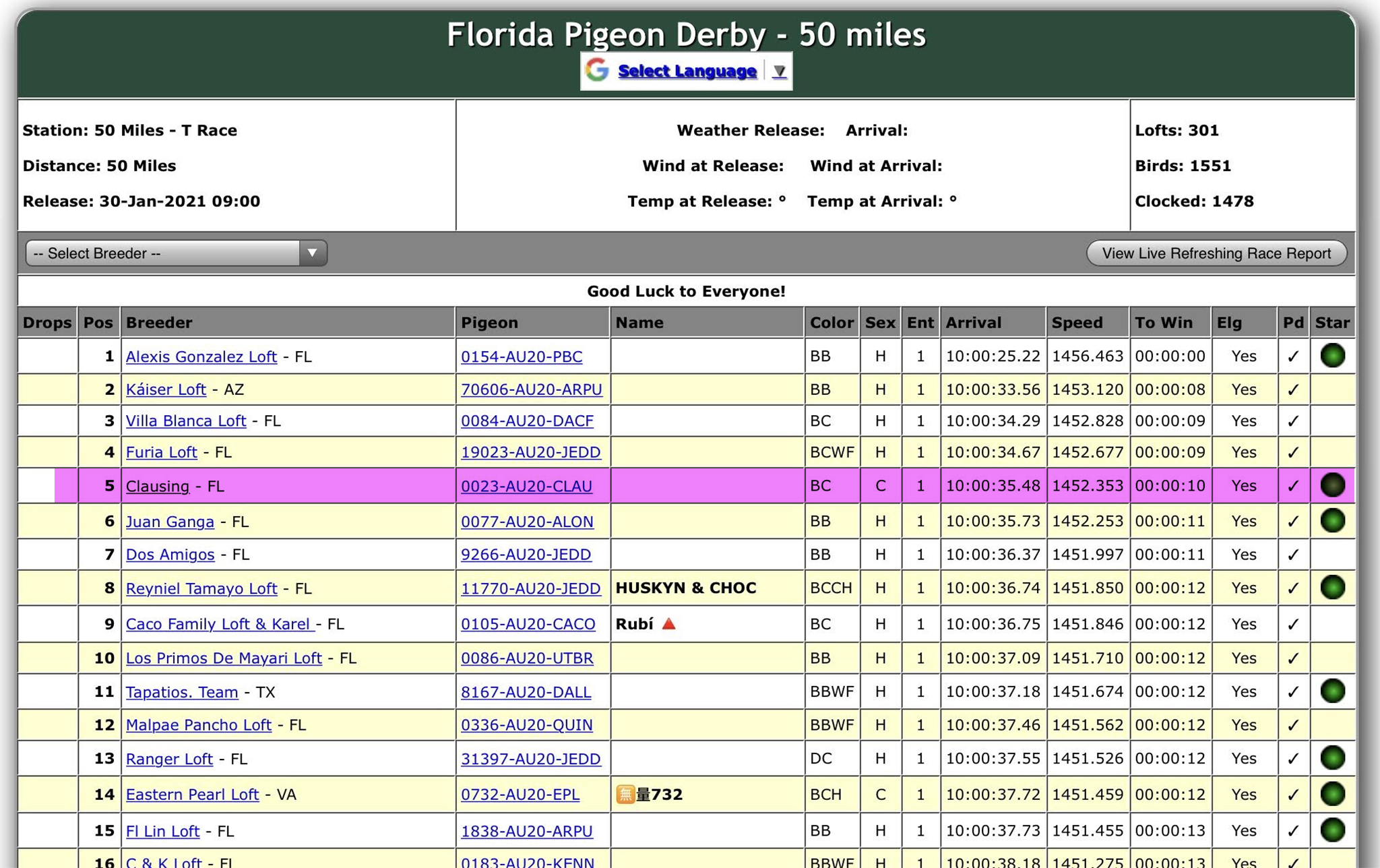Click dark star icon in Clausing row
1380x868 pixels.
[x=1332, y=485]
